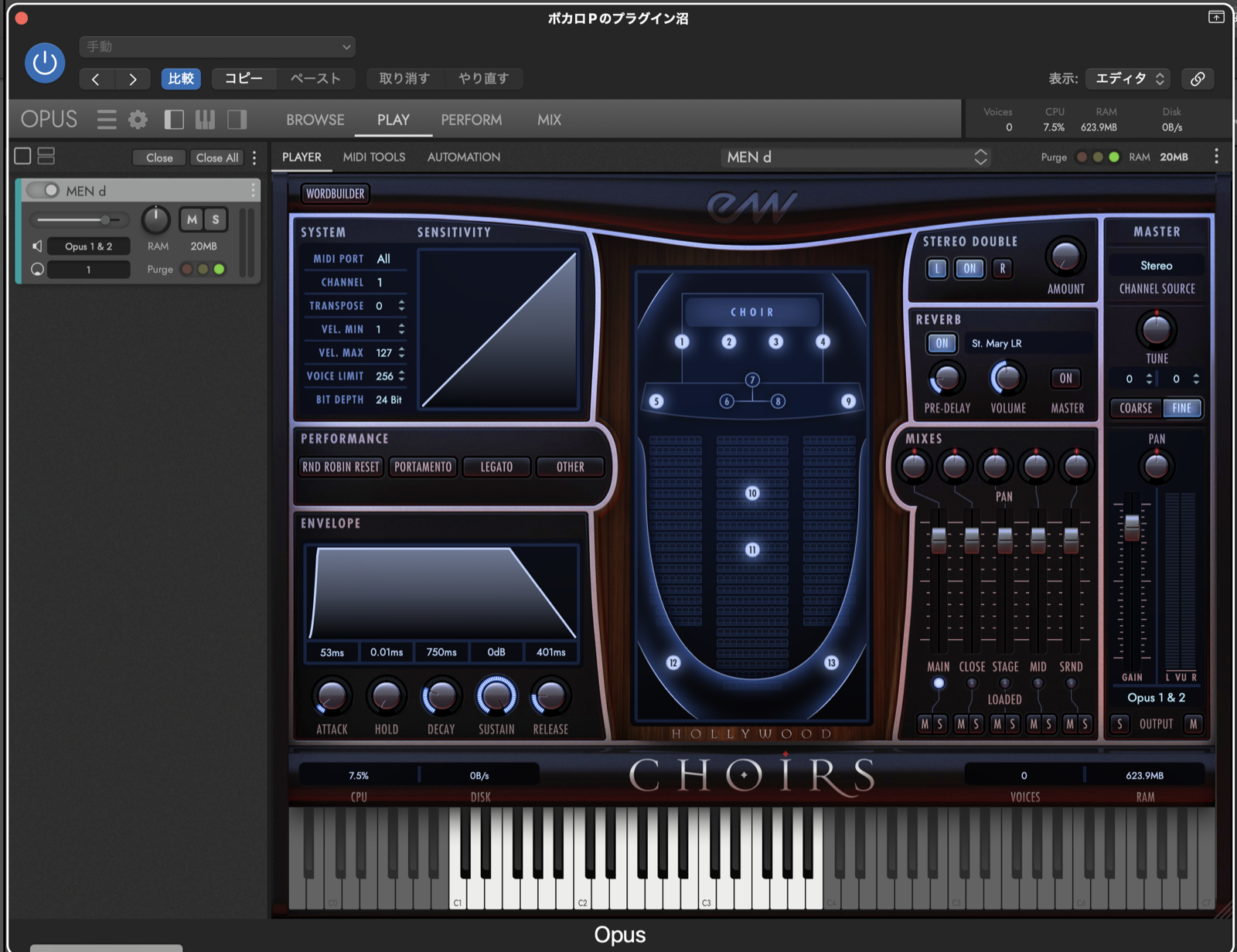Image resolution: width=1237 pixels, height=952 pixels.
Task: Click the Close All button
Action: click(217, 158)
